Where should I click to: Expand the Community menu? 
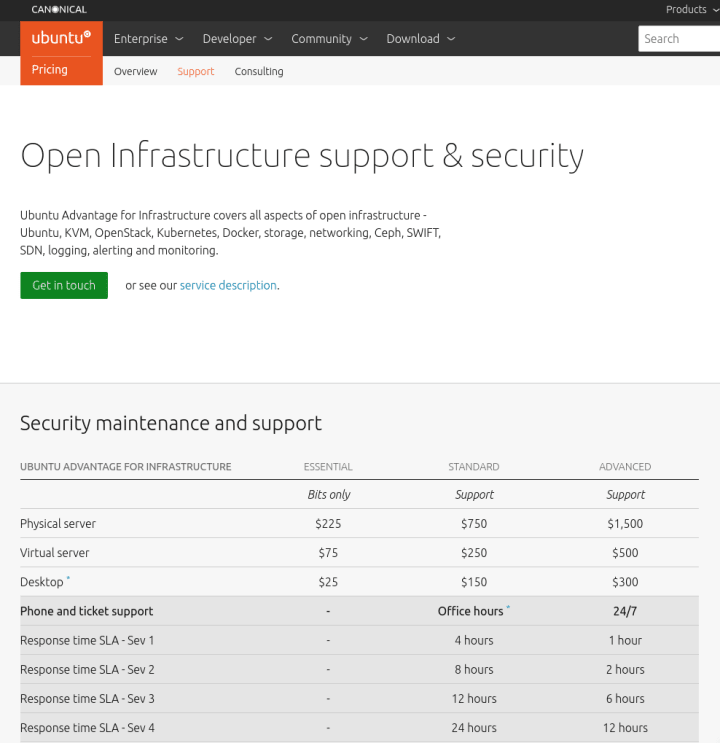pos(329,39)
